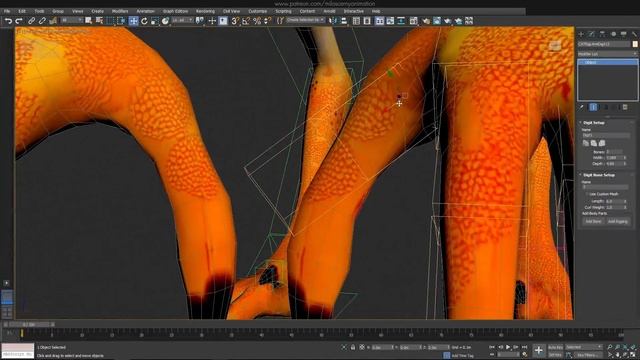
Task: Open the Hierarchy tab of command panel
Action: (x=602, y=34)
